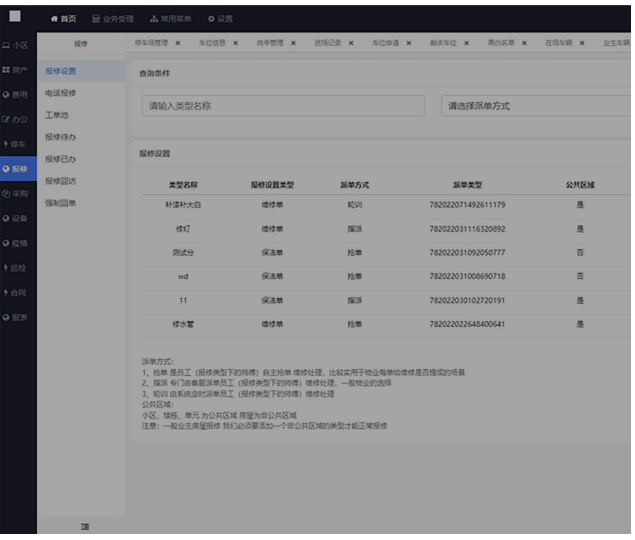Switch to the 黑白名单 tab

point(501,43)
